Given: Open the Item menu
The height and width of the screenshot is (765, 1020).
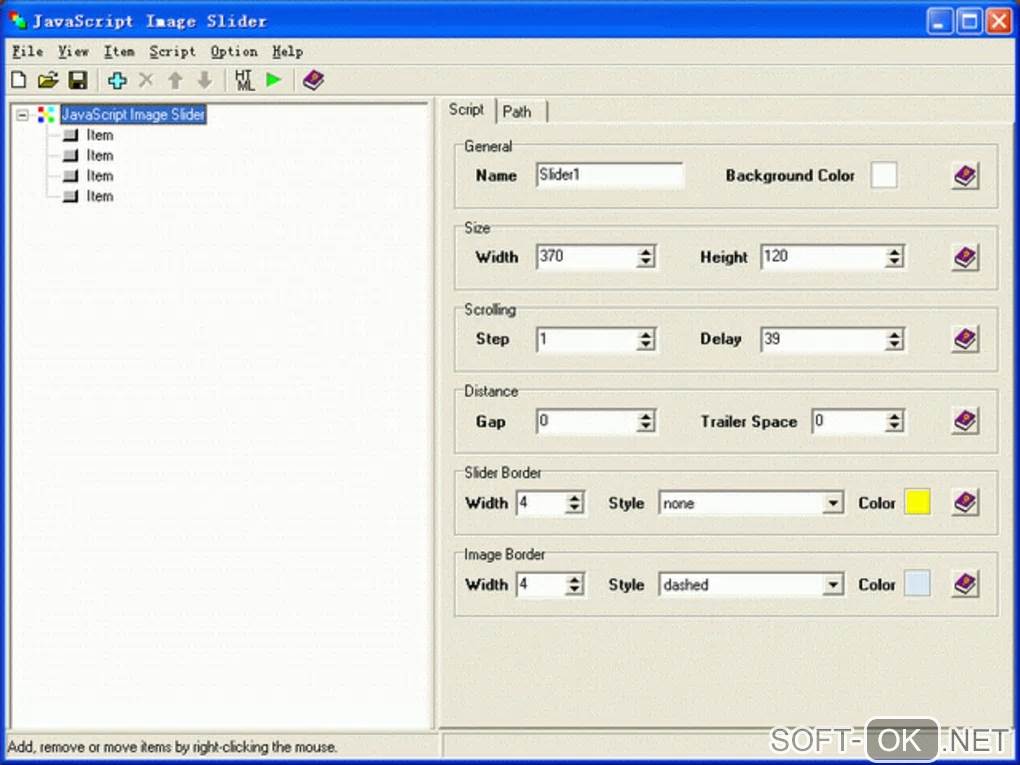Looking at the screenshot, I should click(x=119, y=51).
